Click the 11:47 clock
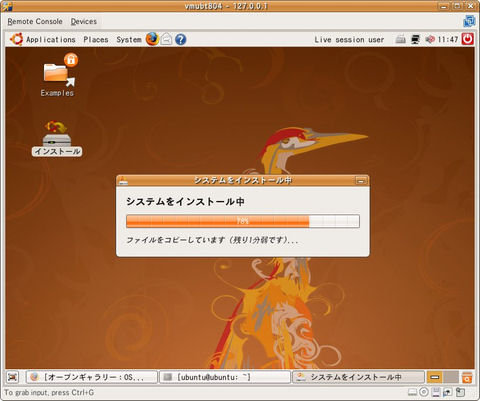The height and width of the screenshot is (401, 480). click(x=448, y=40)
